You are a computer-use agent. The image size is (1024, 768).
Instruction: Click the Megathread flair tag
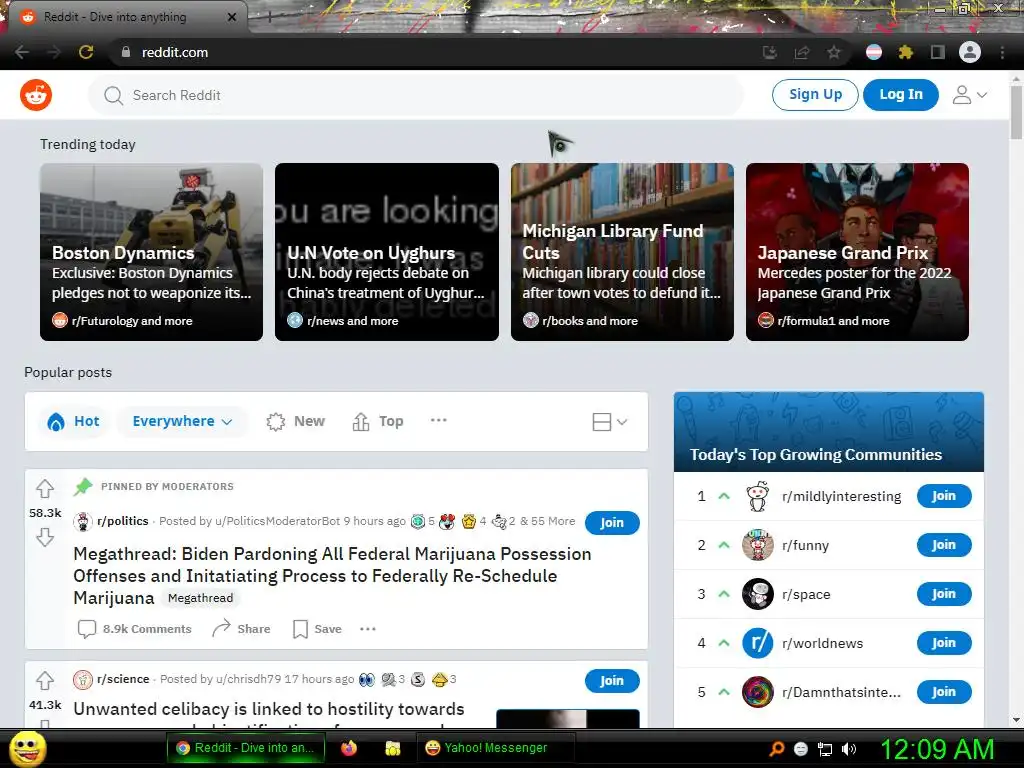(200, 598)
